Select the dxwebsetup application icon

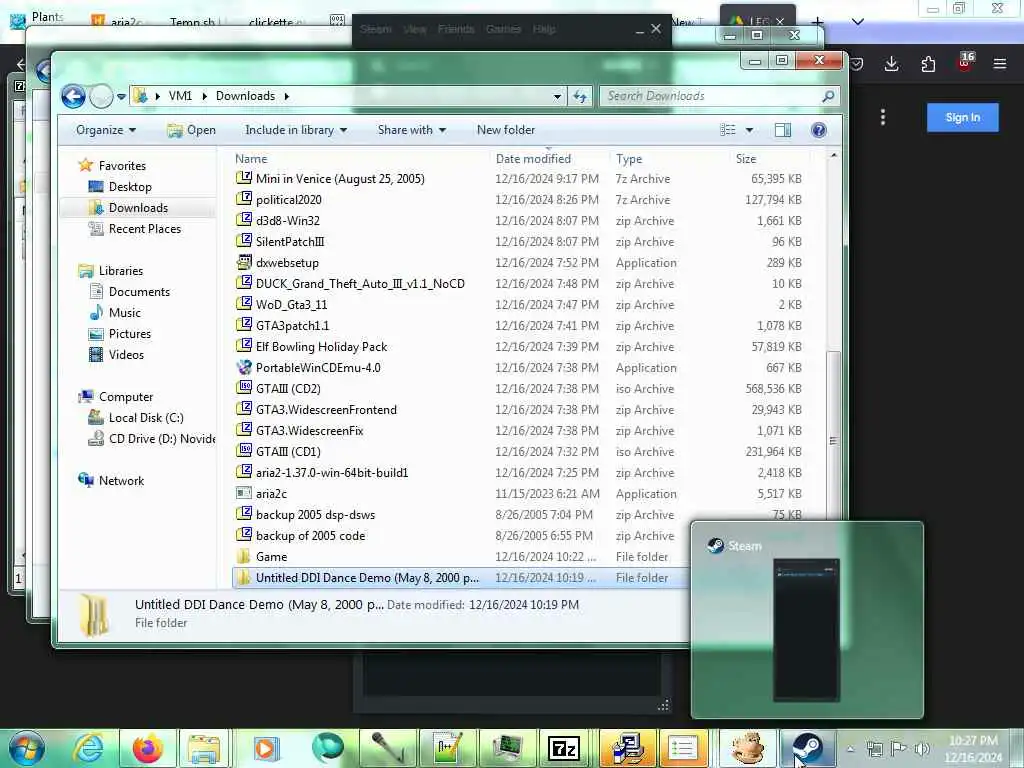pos(244,262)
